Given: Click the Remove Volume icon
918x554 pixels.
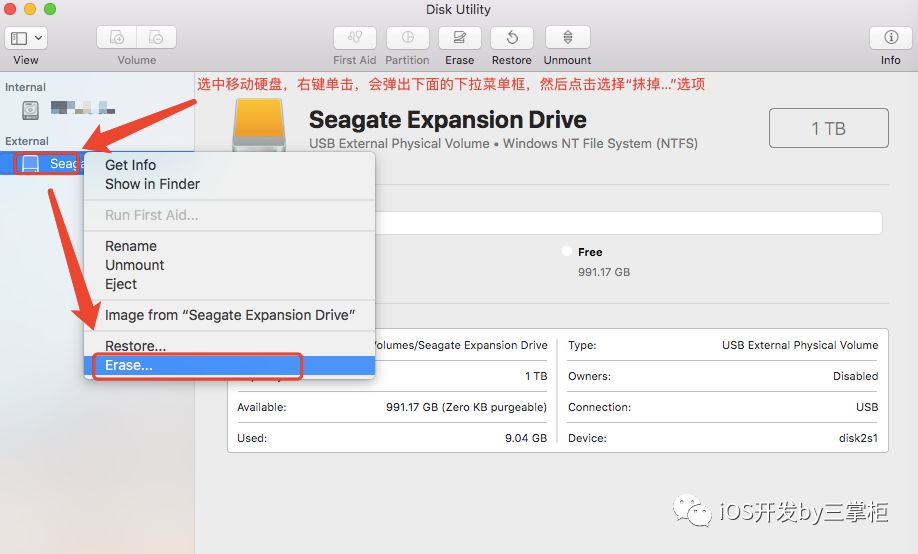Looking at the screenshot, I should point(156,38).
